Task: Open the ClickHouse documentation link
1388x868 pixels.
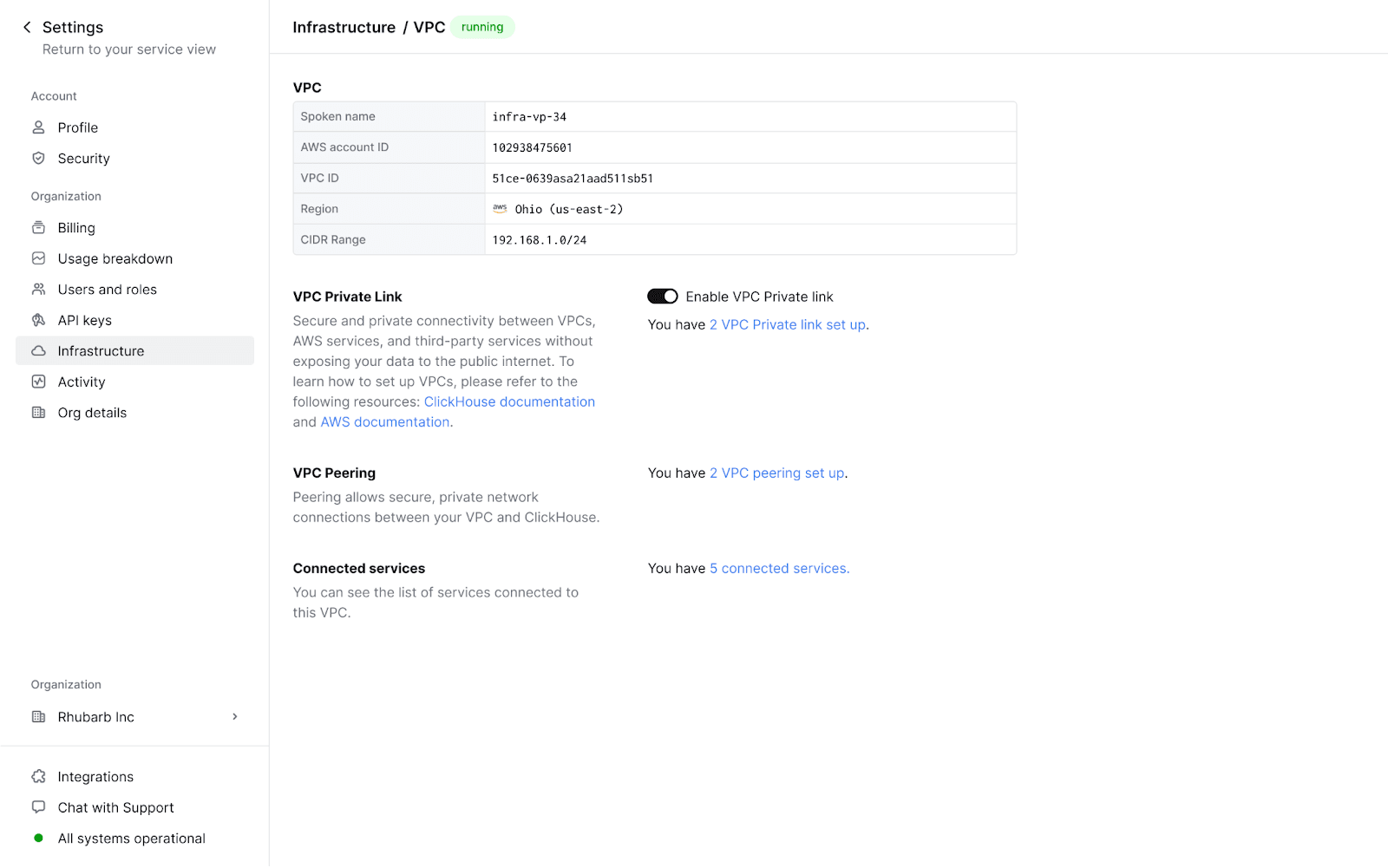Action: pos(509,402)
